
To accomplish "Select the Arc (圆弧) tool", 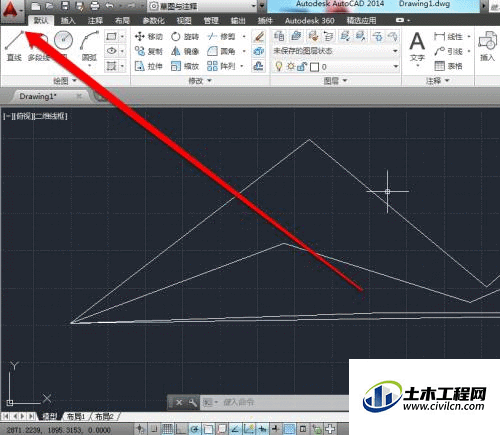I will click(89, 46).
